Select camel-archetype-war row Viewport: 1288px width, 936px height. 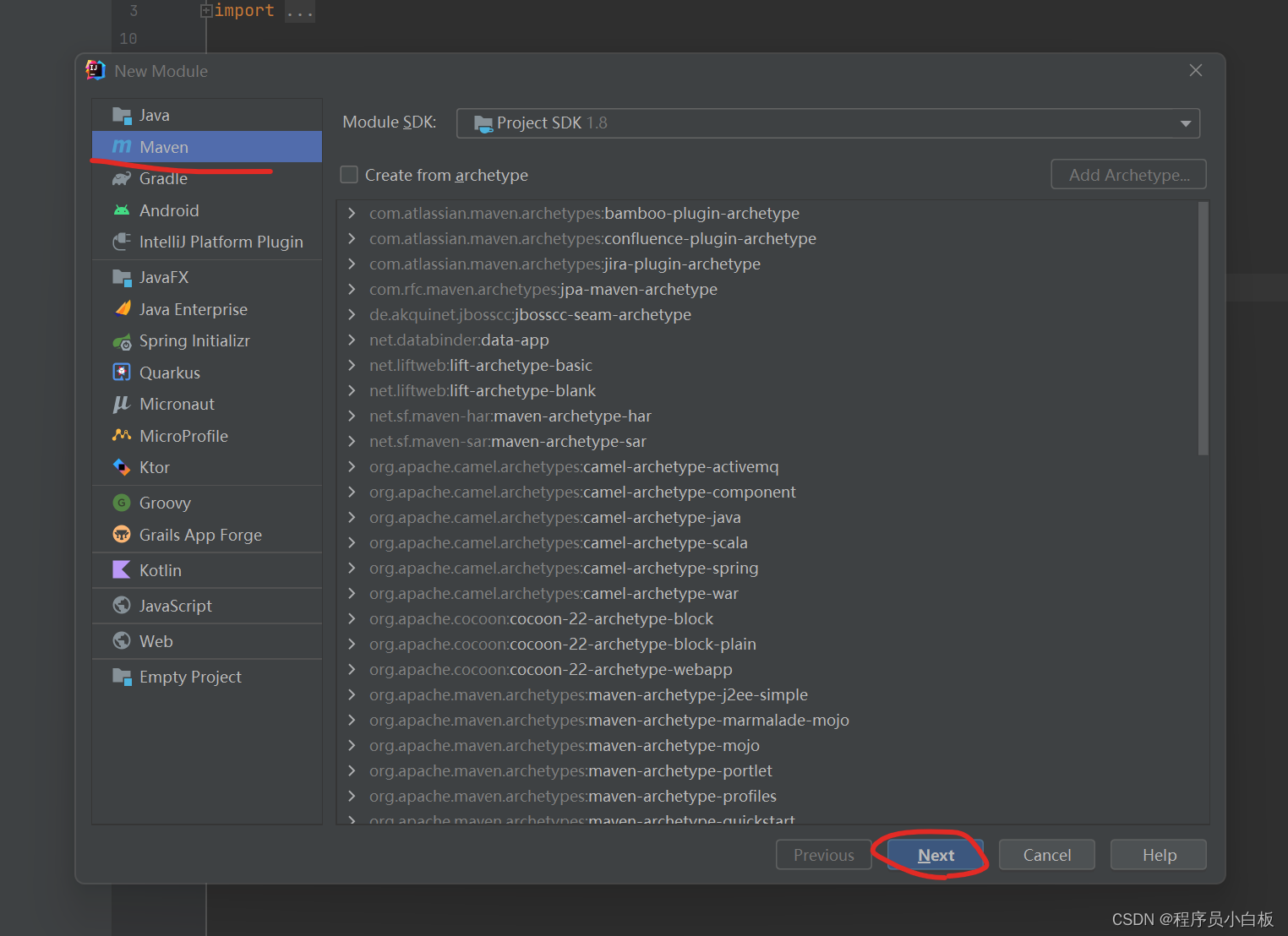coord(767,593)
